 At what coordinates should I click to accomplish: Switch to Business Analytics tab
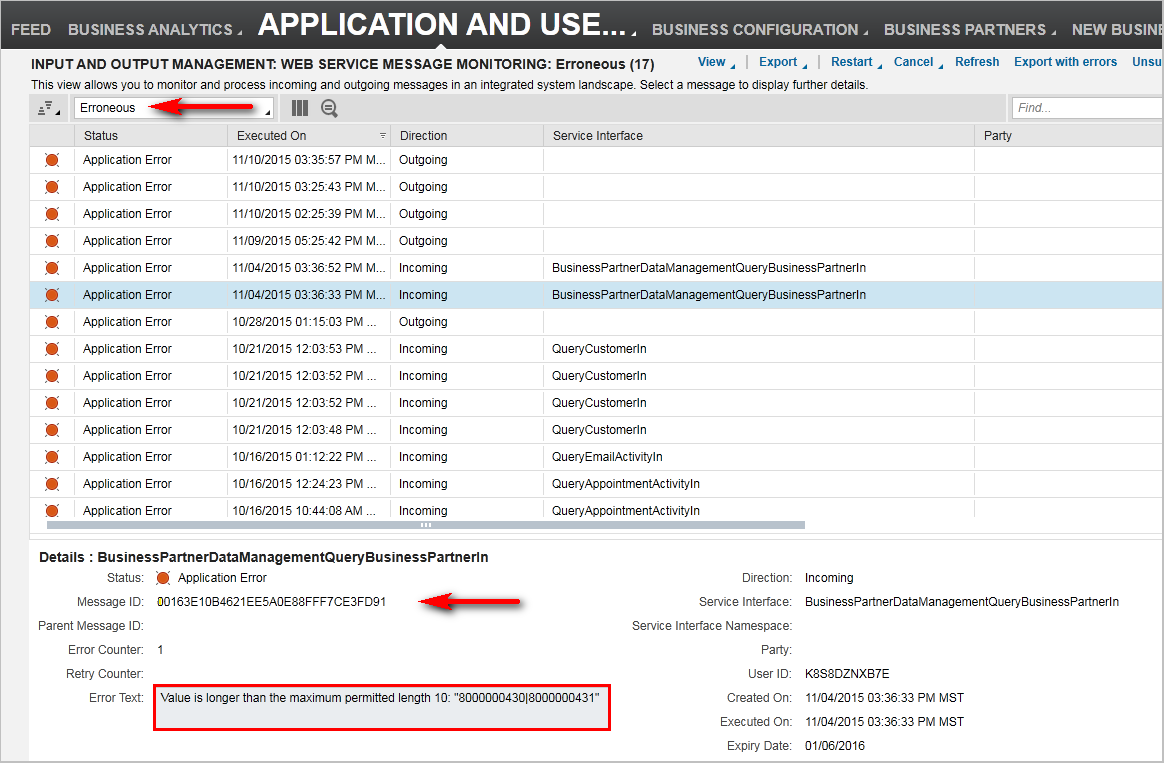pyautogui.click(x=150, y=30)
